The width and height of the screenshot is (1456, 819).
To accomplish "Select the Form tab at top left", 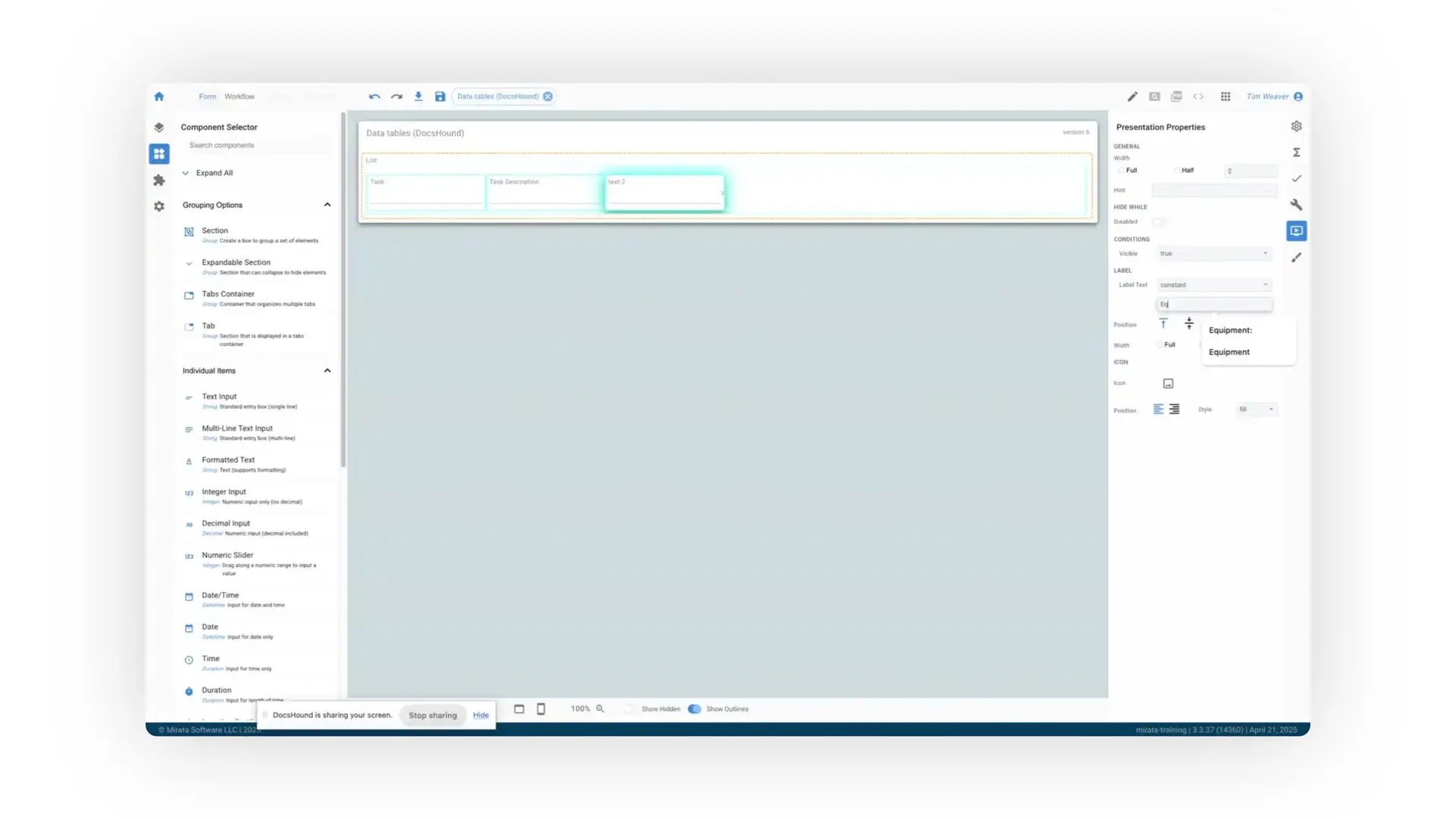I will click(x=207, y=96).
